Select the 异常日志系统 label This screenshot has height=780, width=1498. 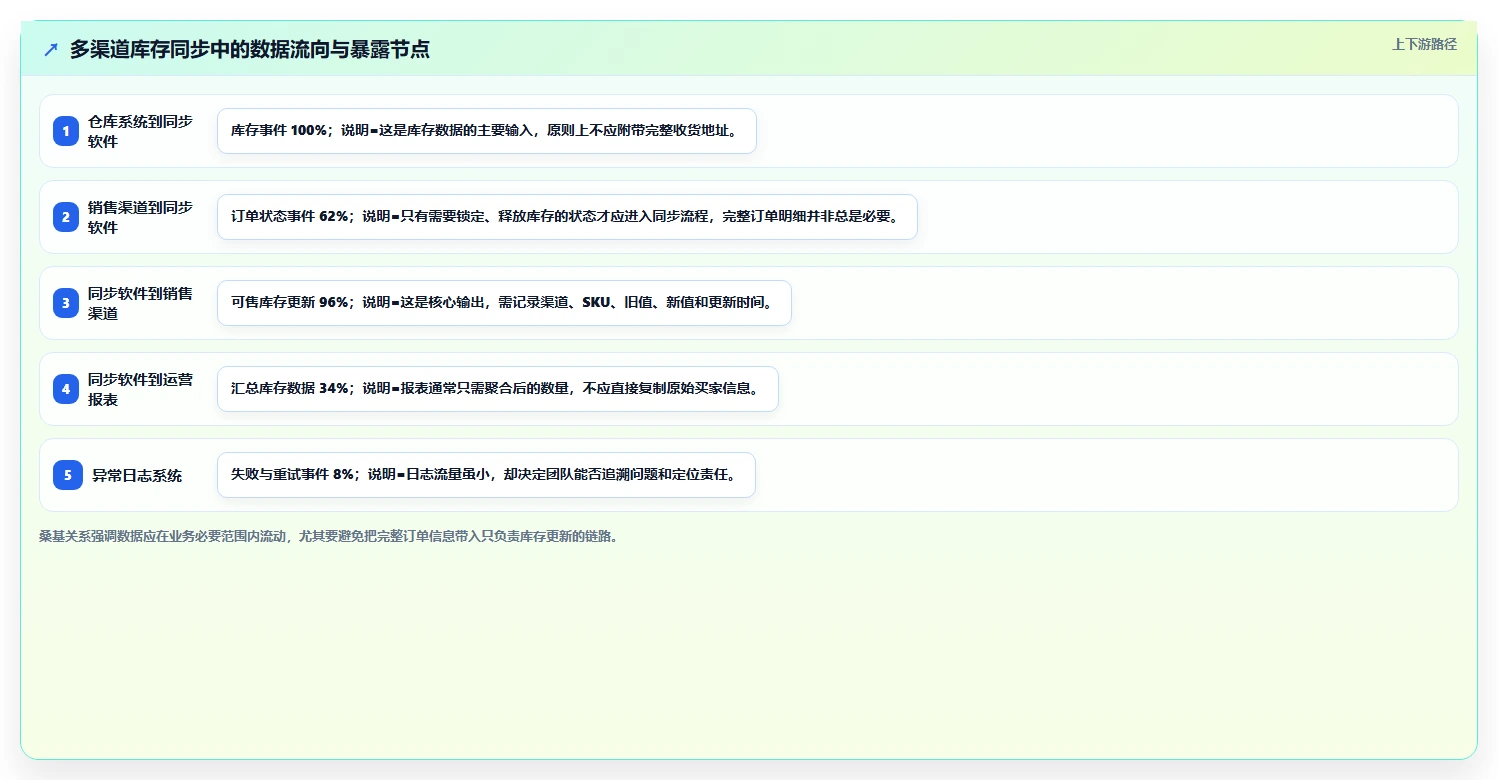137,475
